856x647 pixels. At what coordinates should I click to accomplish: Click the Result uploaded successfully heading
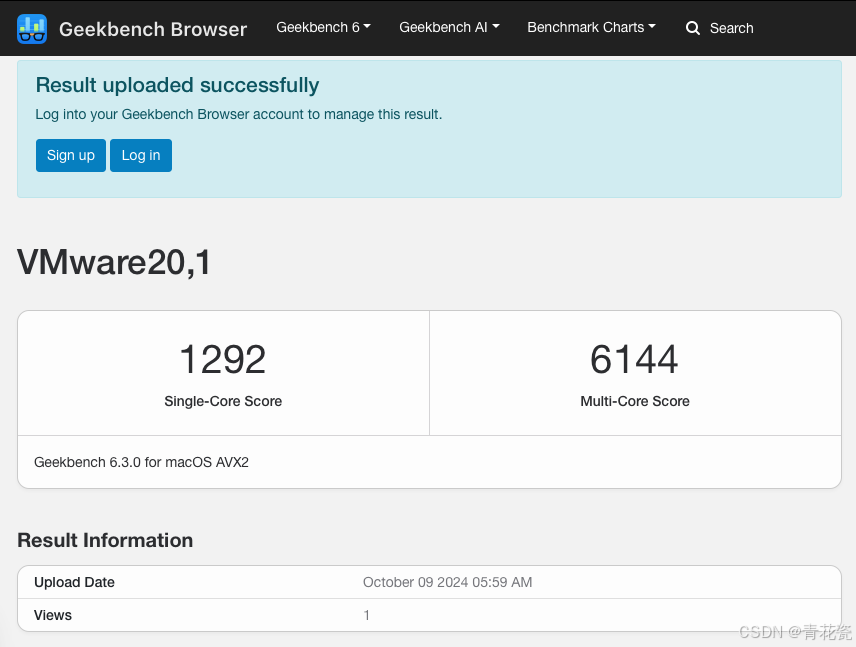pyautogui.click(x=177, y=86)
